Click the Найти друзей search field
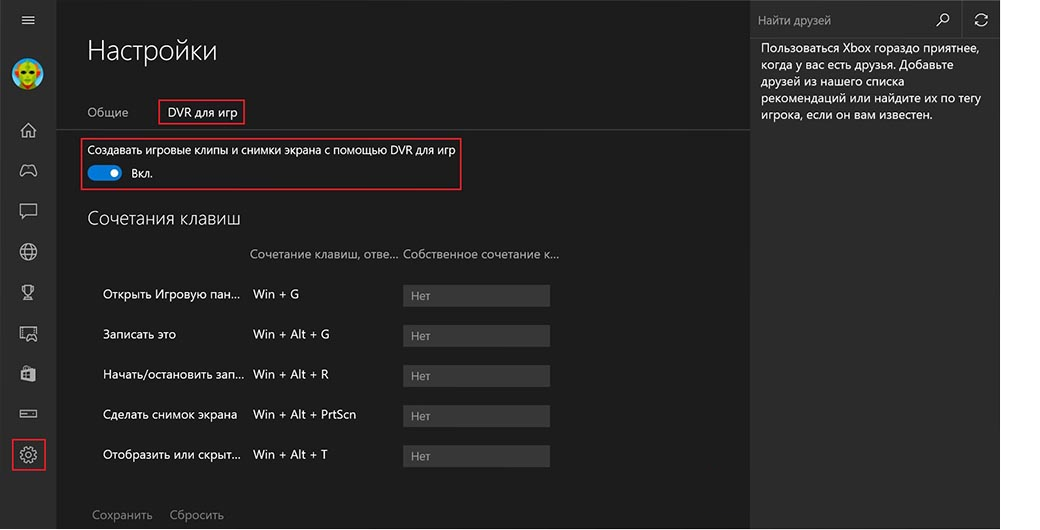 click(842, 21)
